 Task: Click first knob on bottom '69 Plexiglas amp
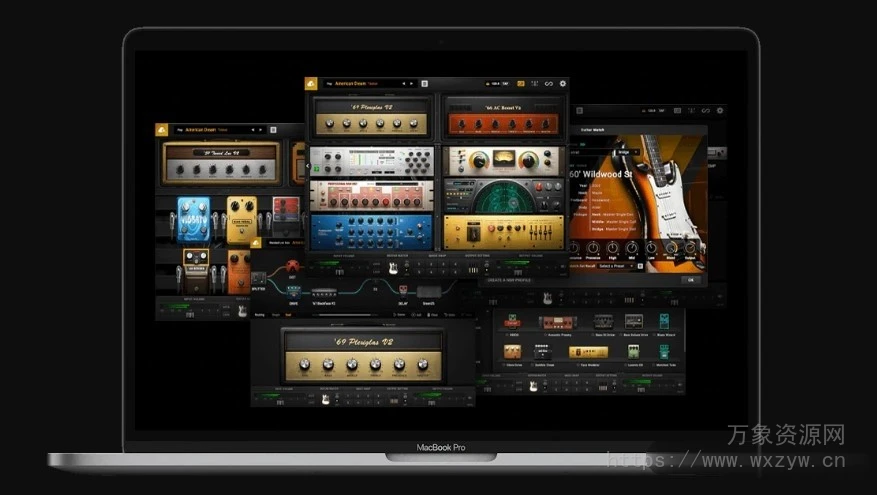coord(305,366)
